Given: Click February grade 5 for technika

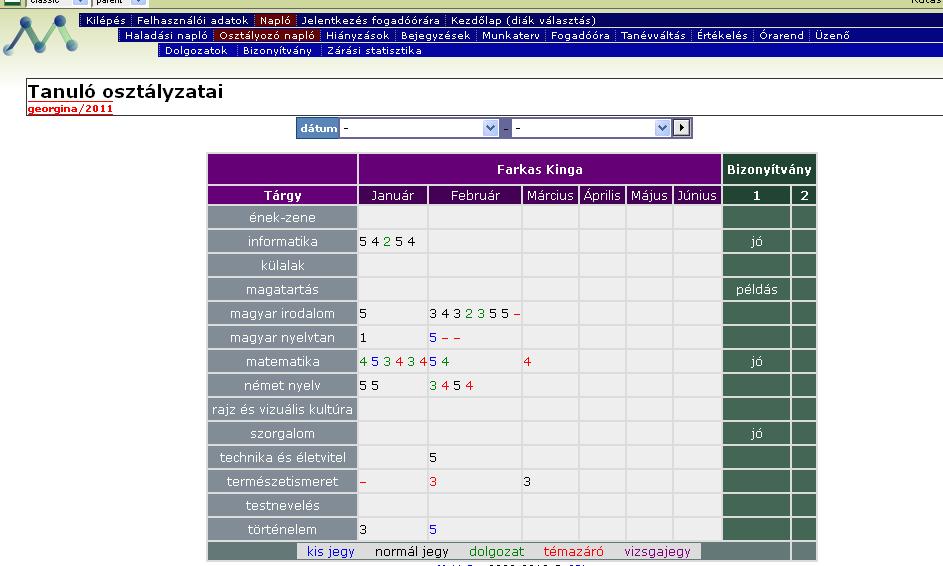Looking at the screenshot, I should 433,458.
